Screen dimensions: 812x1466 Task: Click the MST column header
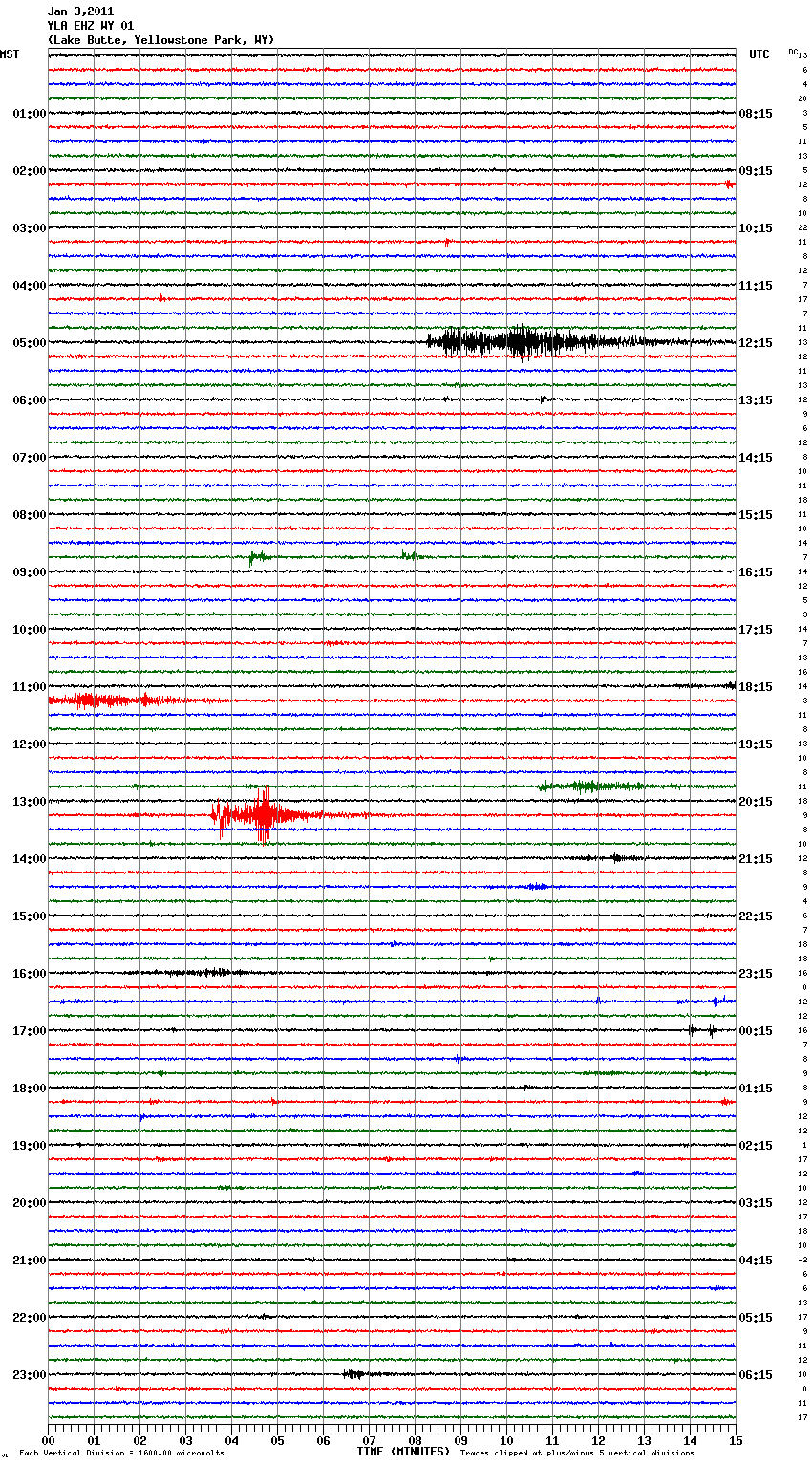pos(10,54)
